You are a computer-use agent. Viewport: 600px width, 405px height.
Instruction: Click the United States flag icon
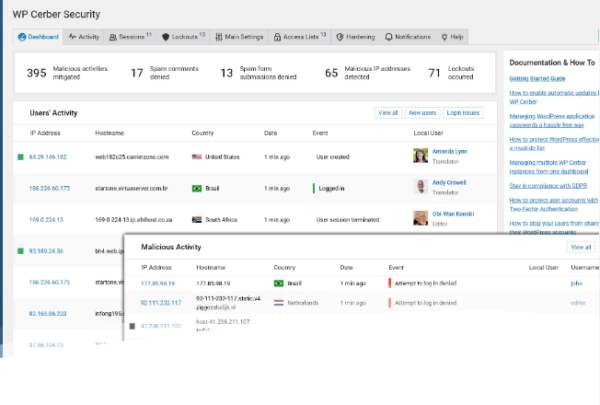(197, 157)
